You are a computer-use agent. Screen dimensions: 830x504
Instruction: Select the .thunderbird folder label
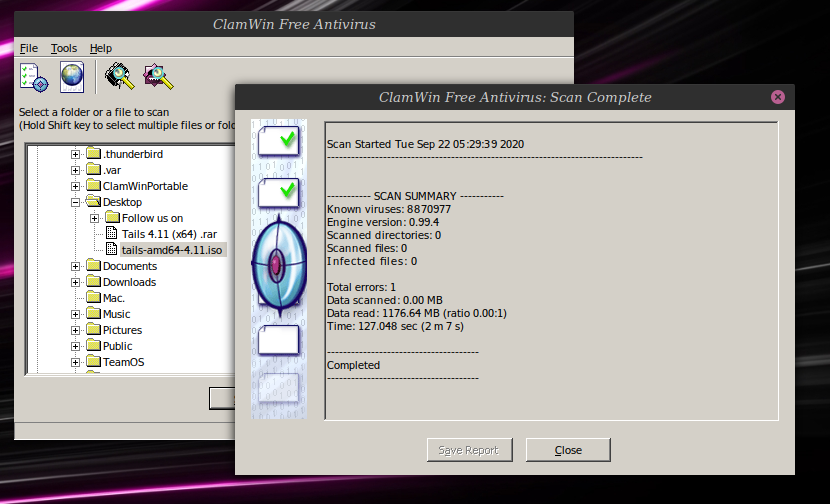[x=133, y=155]
